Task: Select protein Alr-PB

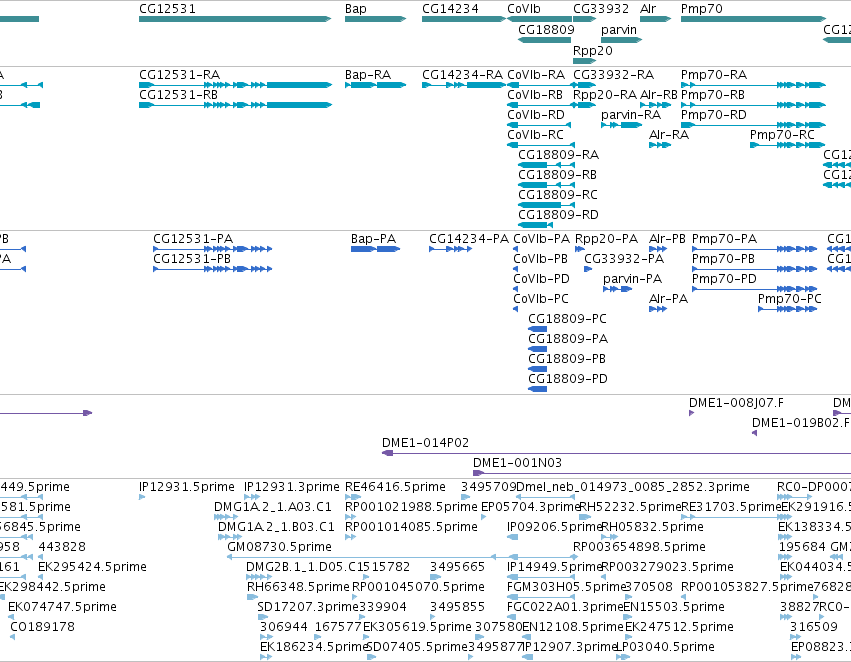Action: pyautogui.click(x=667, y=239)
